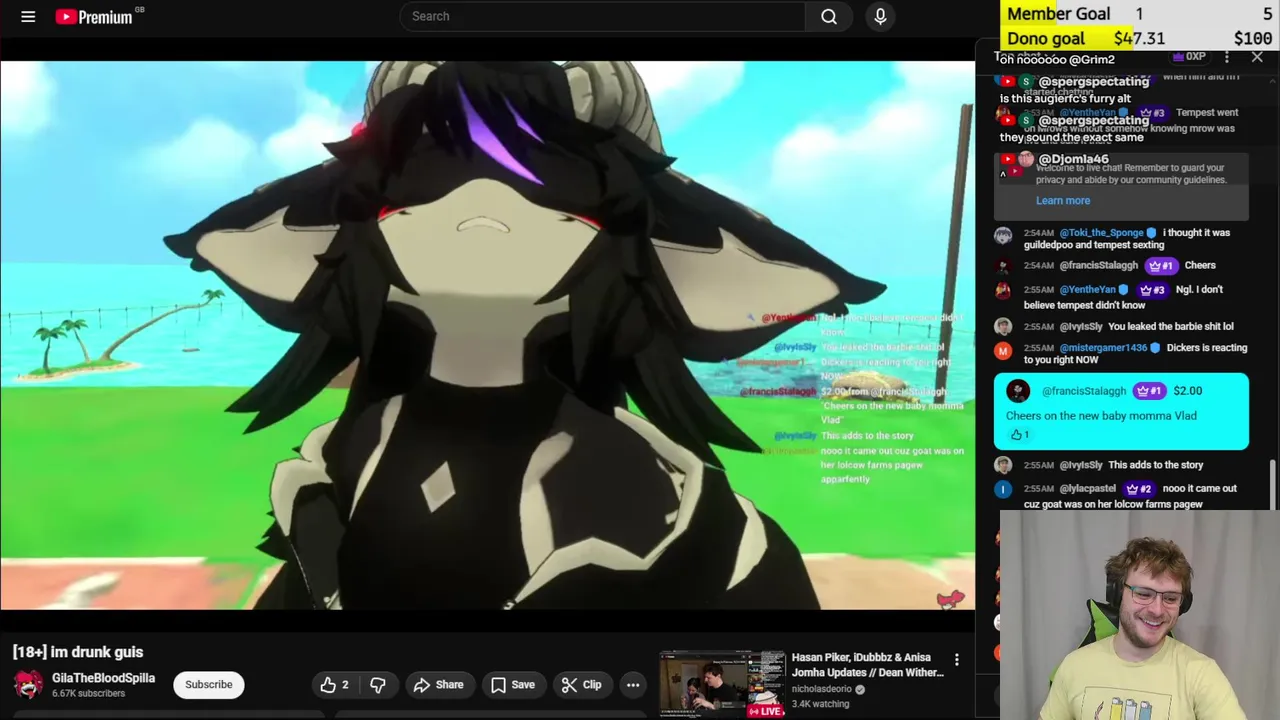
Task: Like the $2.00 super chat message
Action: pyautogui.click(x=1018, y=435)
